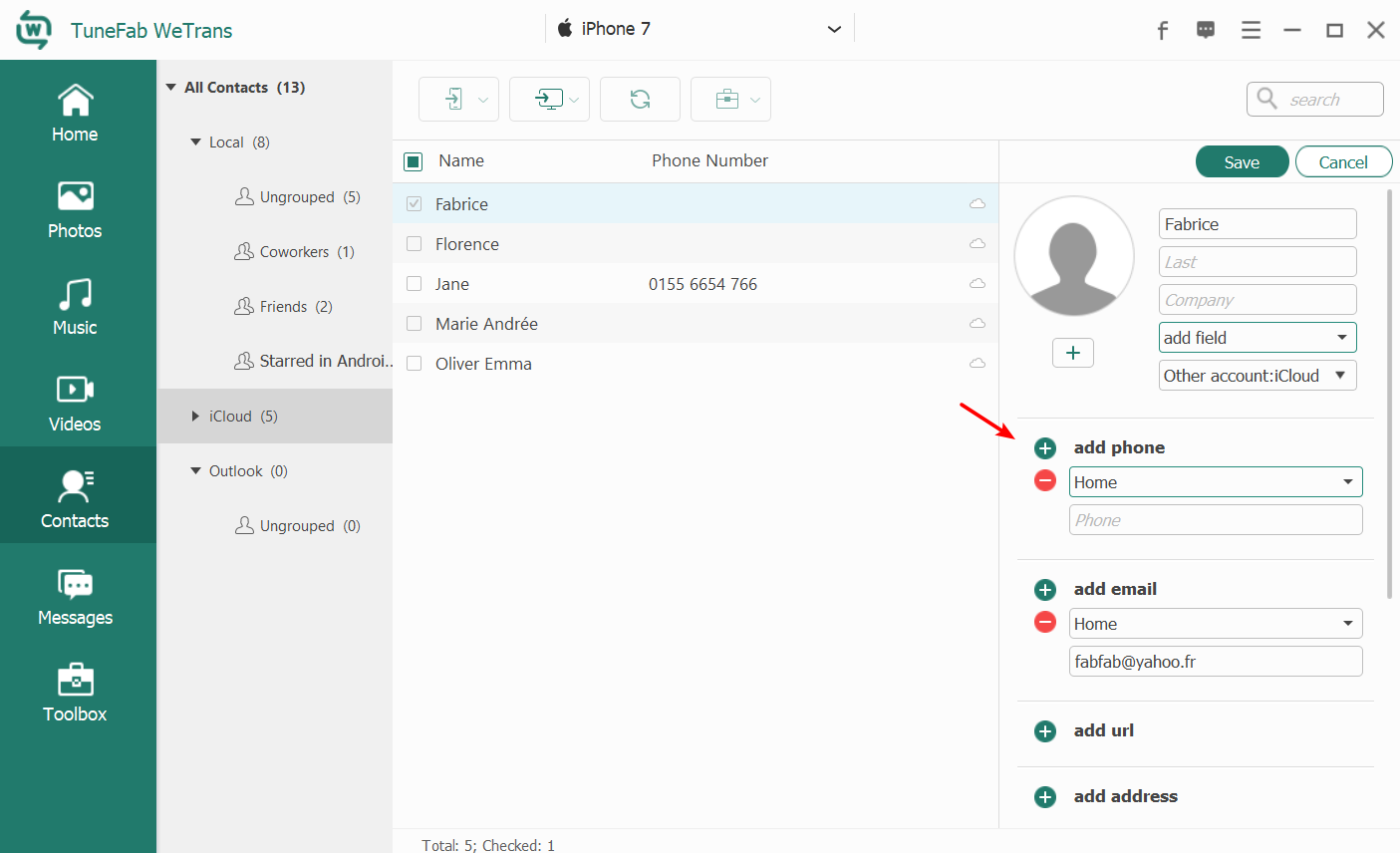Select the Coworkers (1) group

tap(294, 252)
